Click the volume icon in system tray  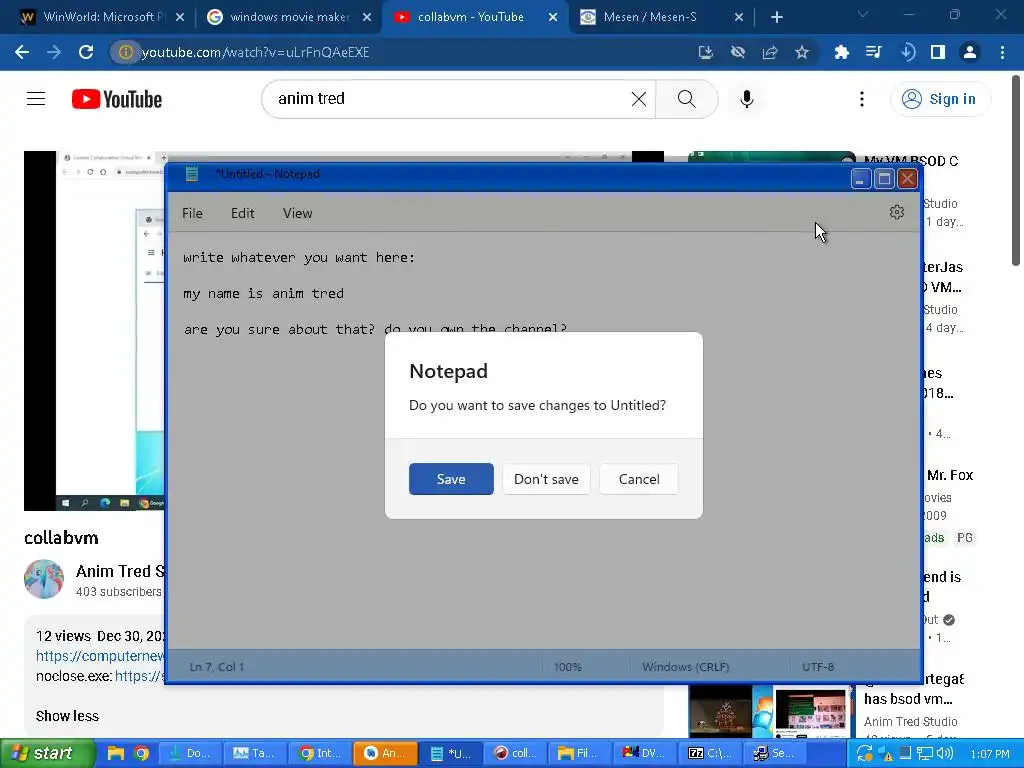pyautogui.click(x=945, y=753)
